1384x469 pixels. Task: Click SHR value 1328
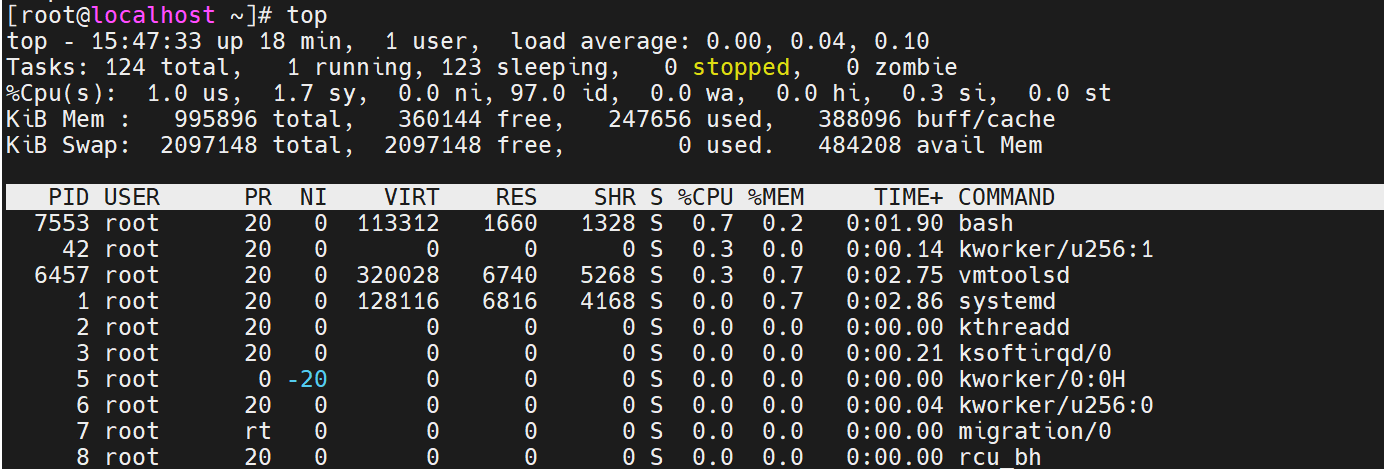tap(607, 223)
